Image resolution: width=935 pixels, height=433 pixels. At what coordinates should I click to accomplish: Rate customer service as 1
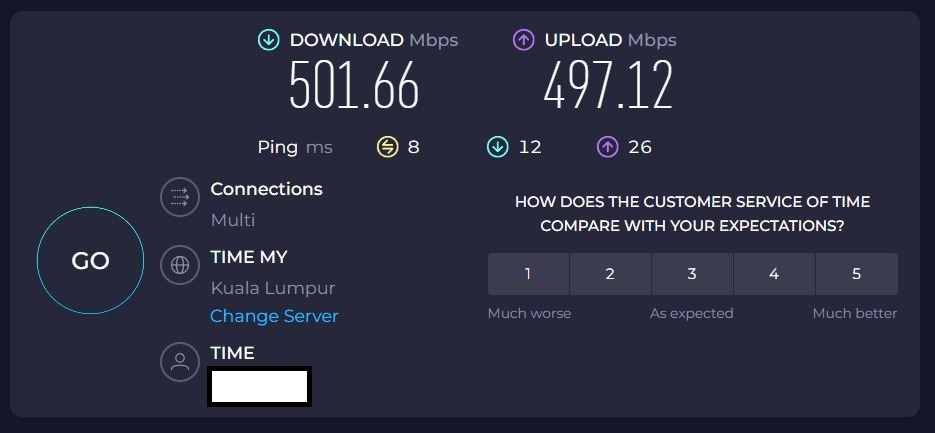[528, 274]
